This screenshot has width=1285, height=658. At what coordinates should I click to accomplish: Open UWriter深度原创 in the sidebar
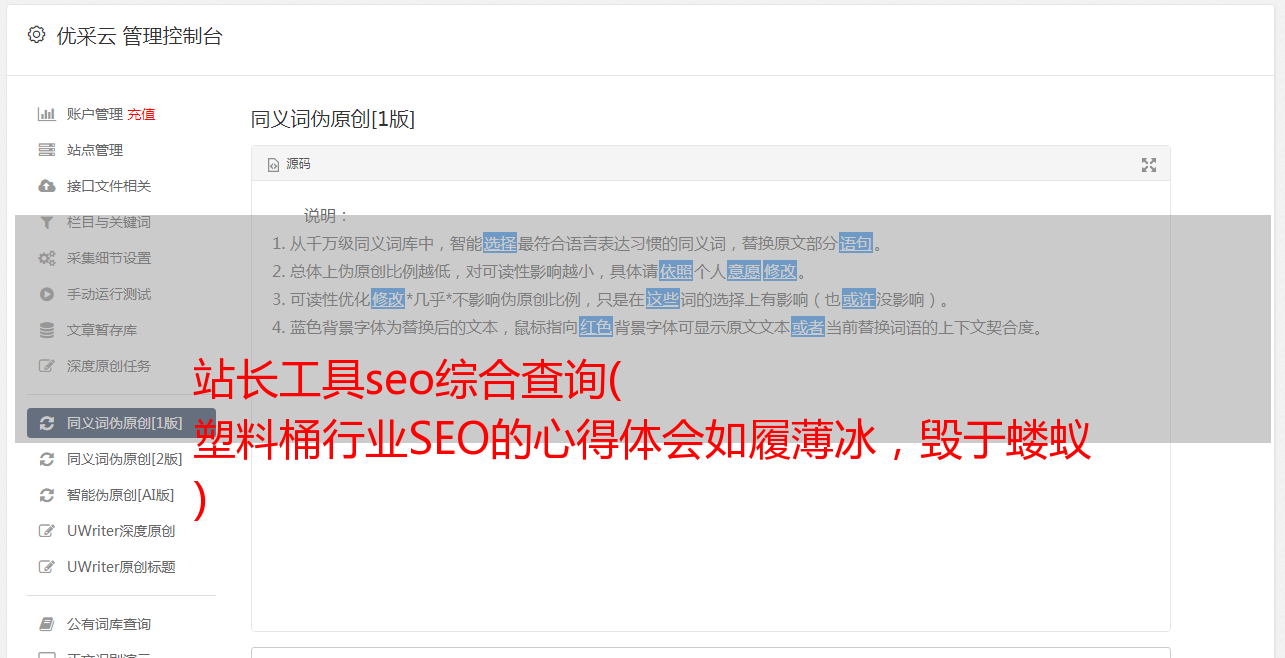pos(121,531)
